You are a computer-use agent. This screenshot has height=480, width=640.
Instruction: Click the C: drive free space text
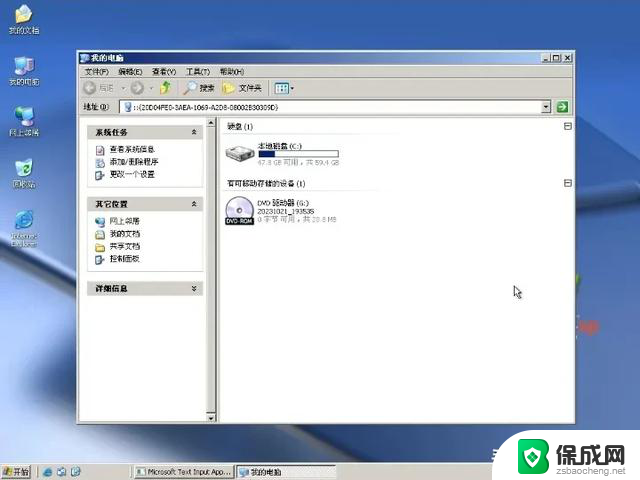click(x=298, y=162)
